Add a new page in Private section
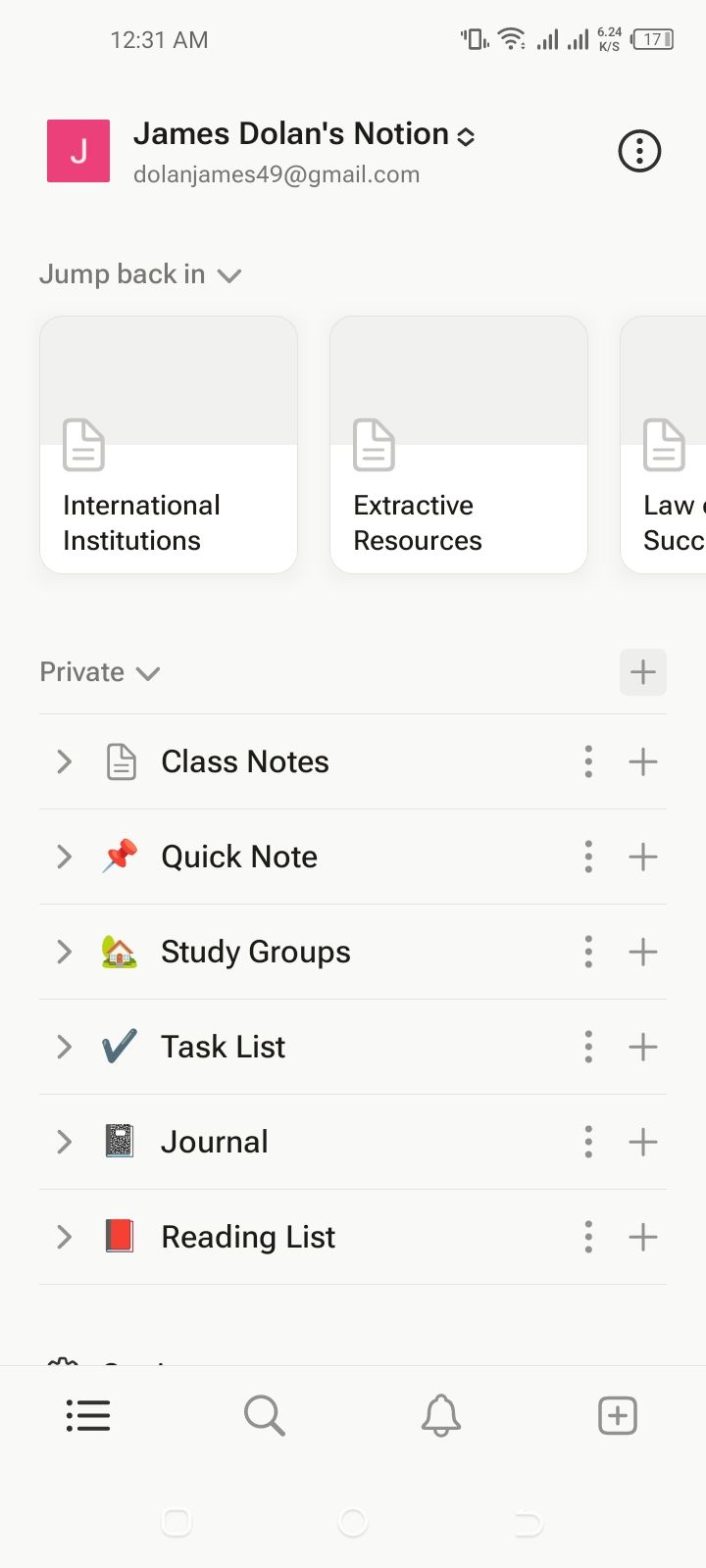Image resolution: width=706 pixels, height=1568 pixels. tap(643, 672)
